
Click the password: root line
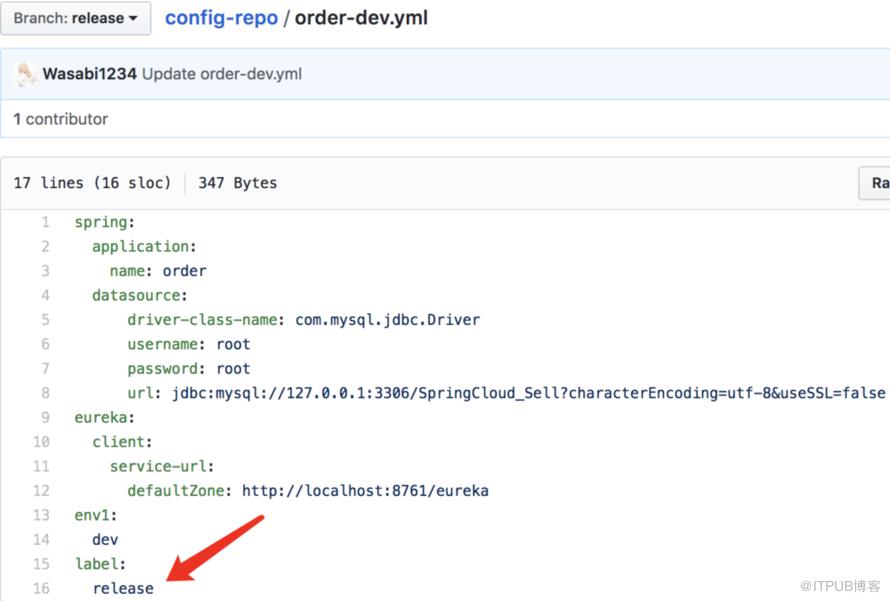tap(188, 368)
